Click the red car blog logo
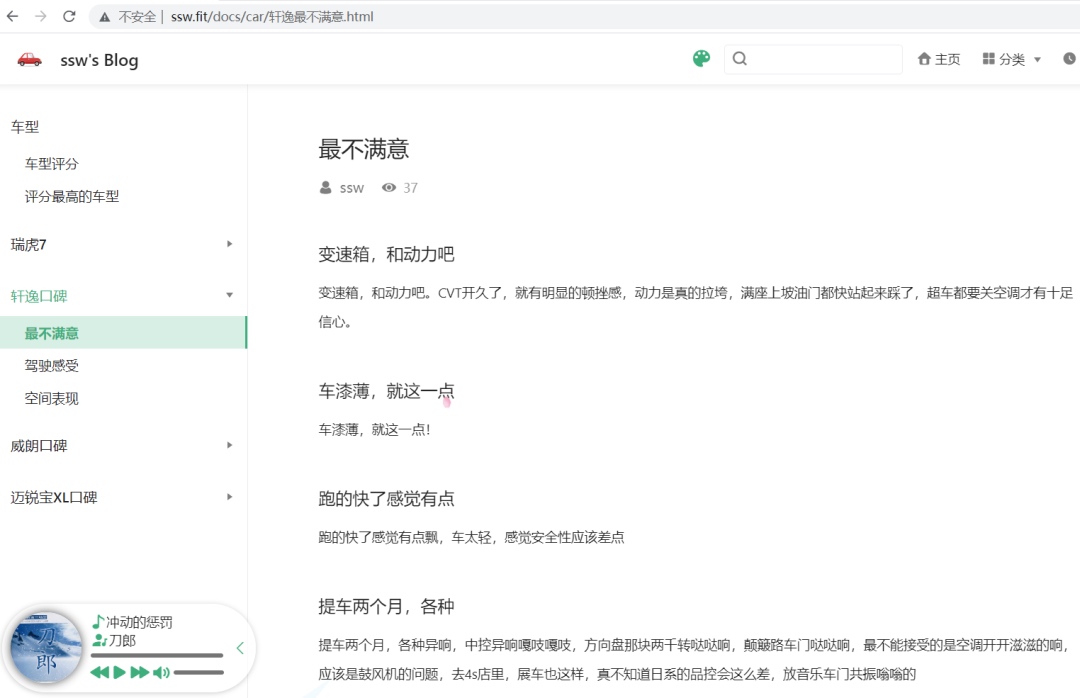The width and height of the screenshot is (1080, 698). 30,59
